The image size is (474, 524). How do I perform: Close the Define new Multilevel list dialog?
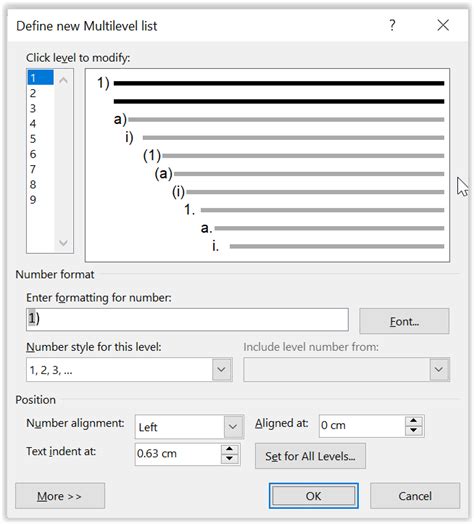coord(443,25)
